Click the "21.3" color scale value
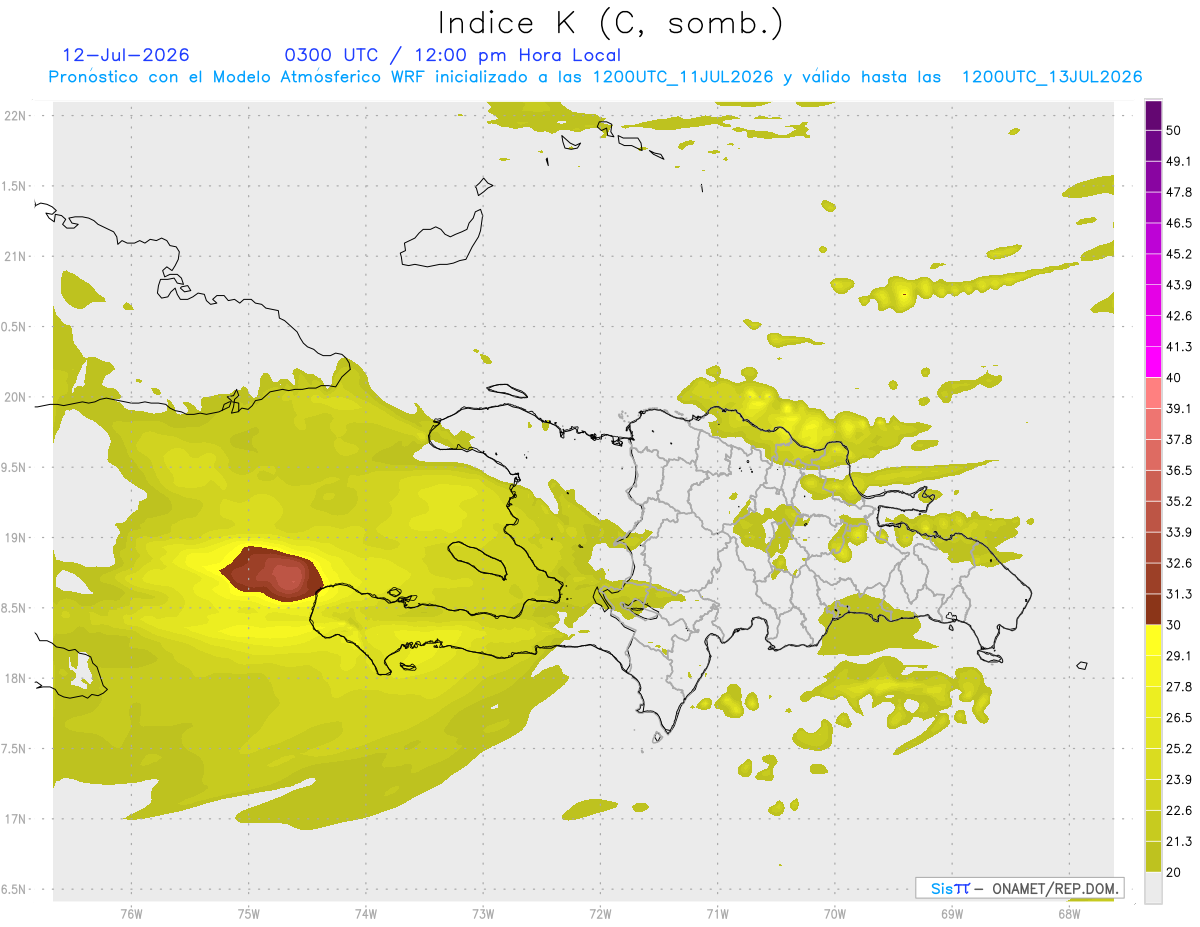Image resolution: width=1200 pixels, height=927 pixels. 1179,841
